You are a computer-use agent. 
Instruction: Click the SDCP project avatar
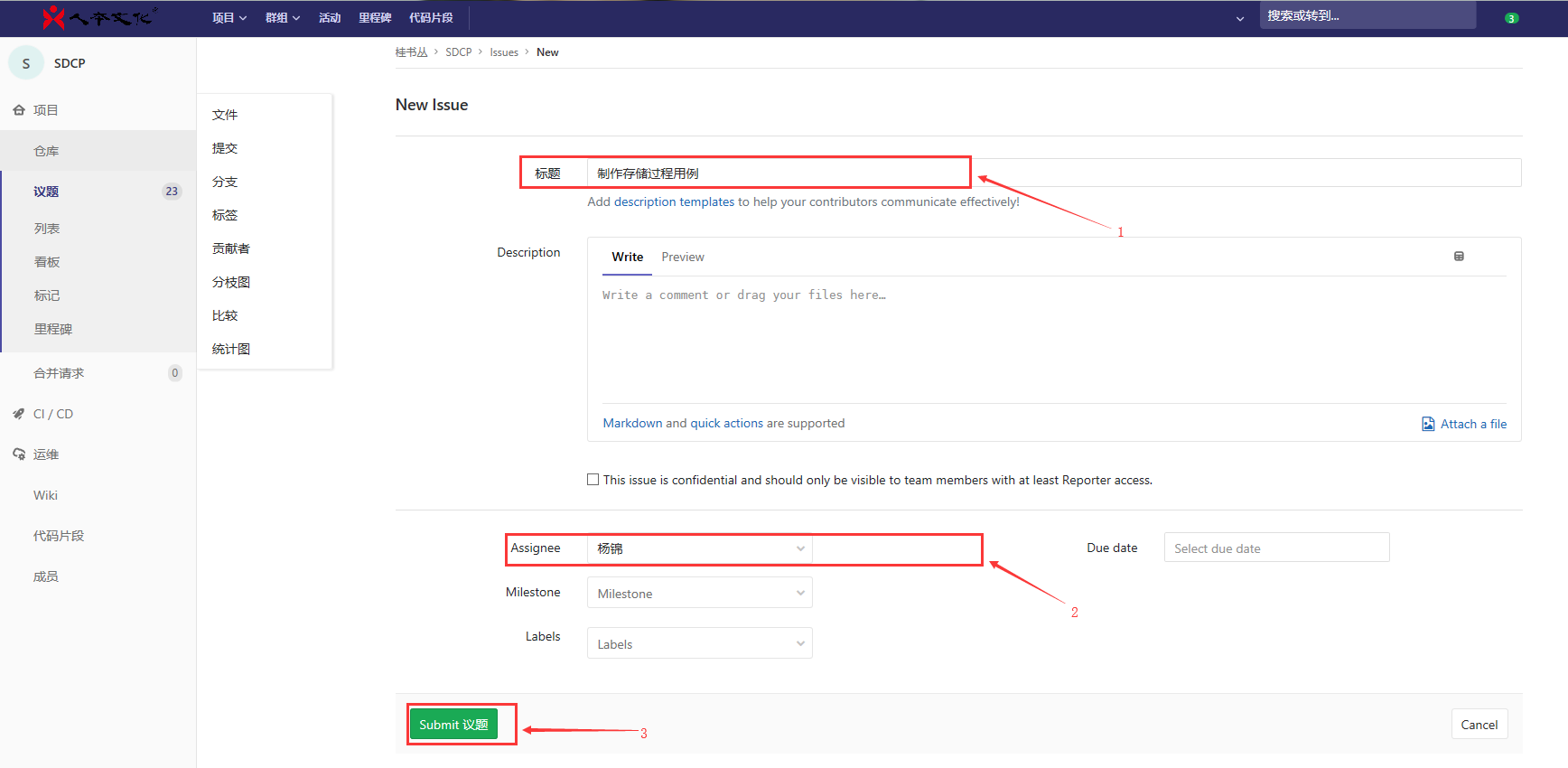(26, 63)
